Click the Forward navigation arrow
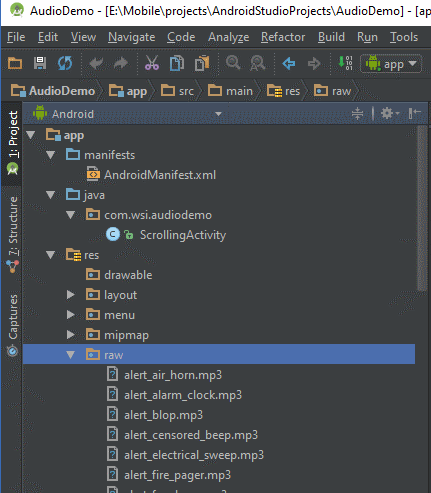Viewport: 431px width, 493px height. tap(314, 63)
